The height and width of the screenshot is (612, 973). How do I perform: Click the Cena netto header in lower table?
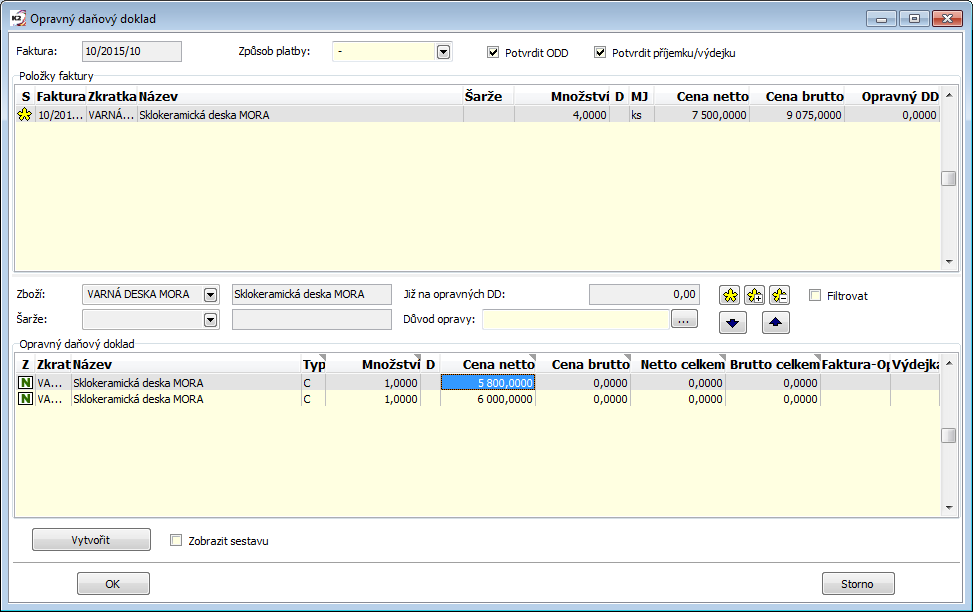pyautogui.click(x=488, y=364)
